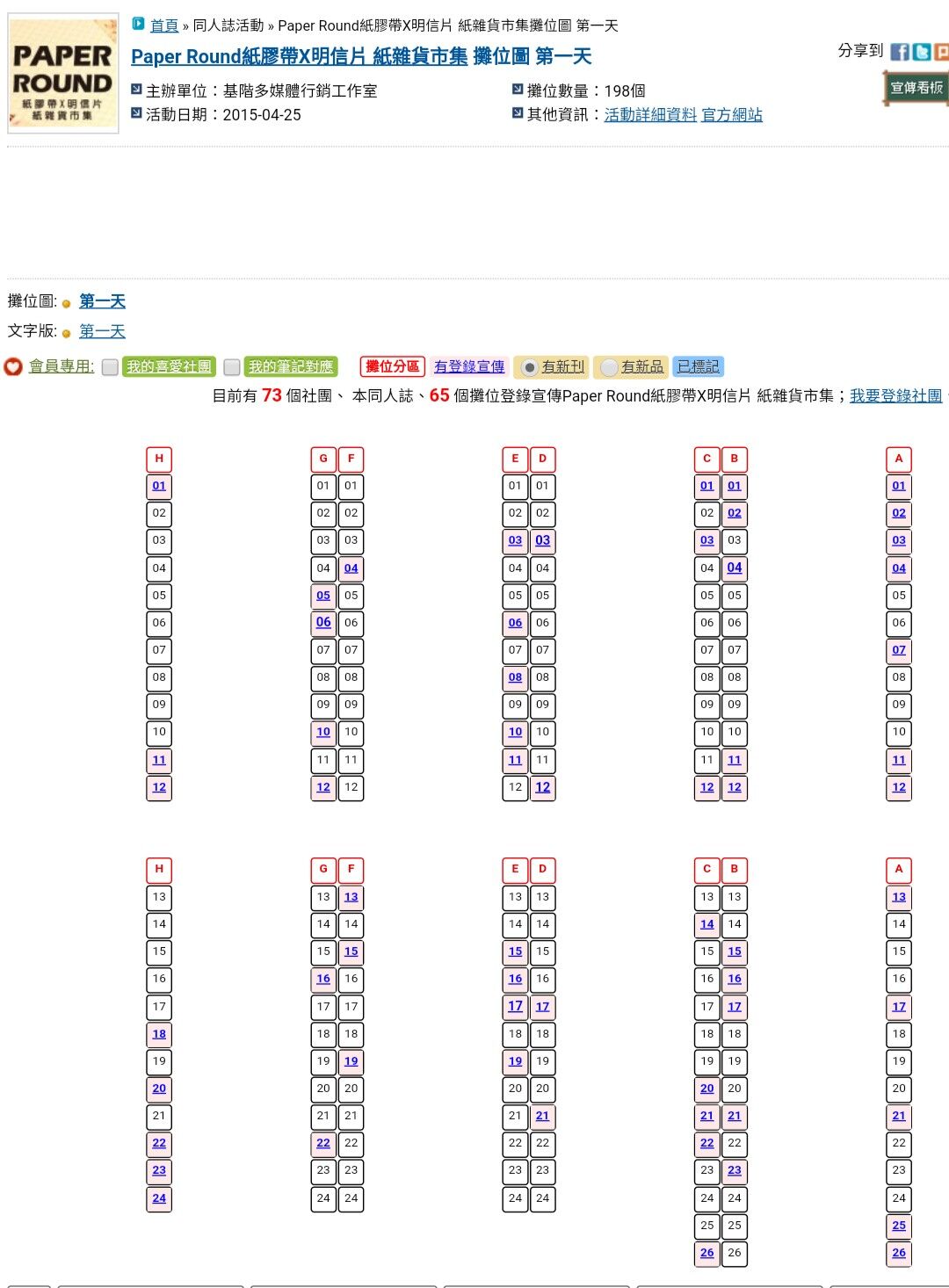Open booth B04

click(735, 568)
